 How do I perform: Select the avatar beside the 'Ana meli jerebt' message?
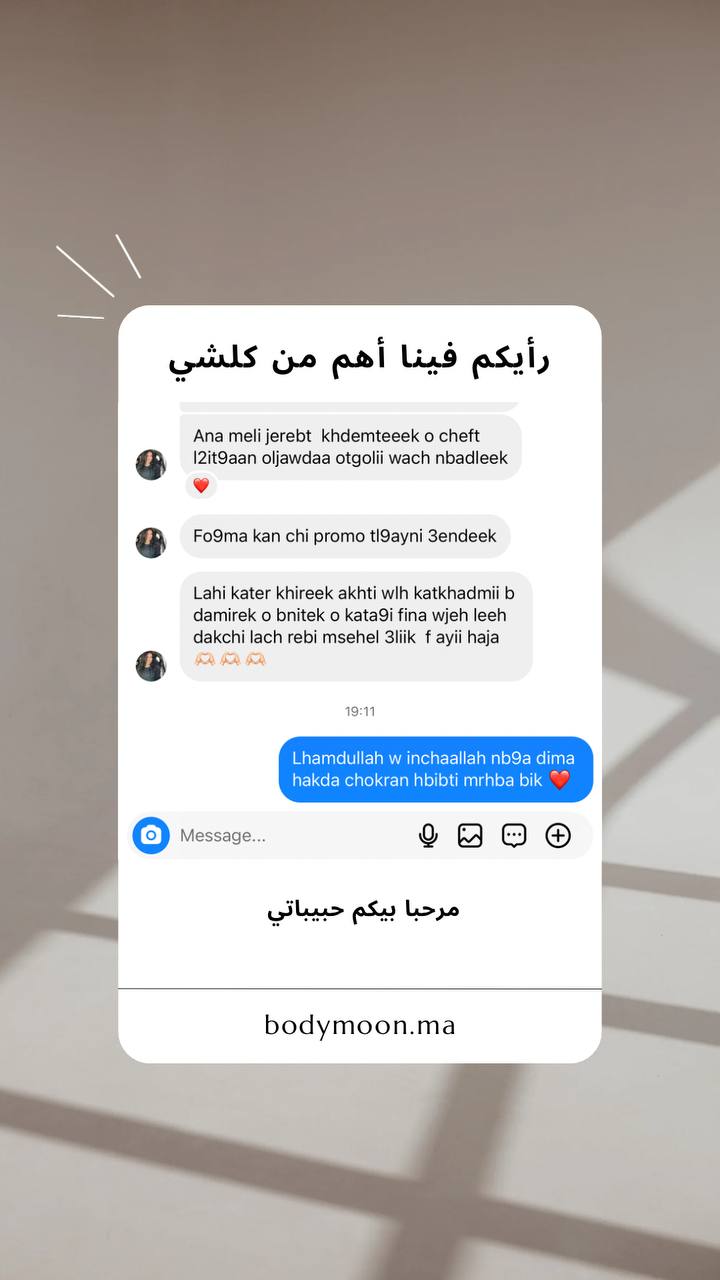click(x=151, y=465)
